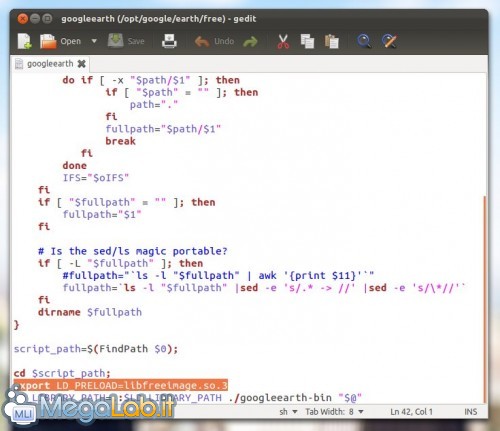Image resolution: width=500 pixels, height=431 pixels.
Task: Click the line 'path="."'
Action: coord(154,105)
